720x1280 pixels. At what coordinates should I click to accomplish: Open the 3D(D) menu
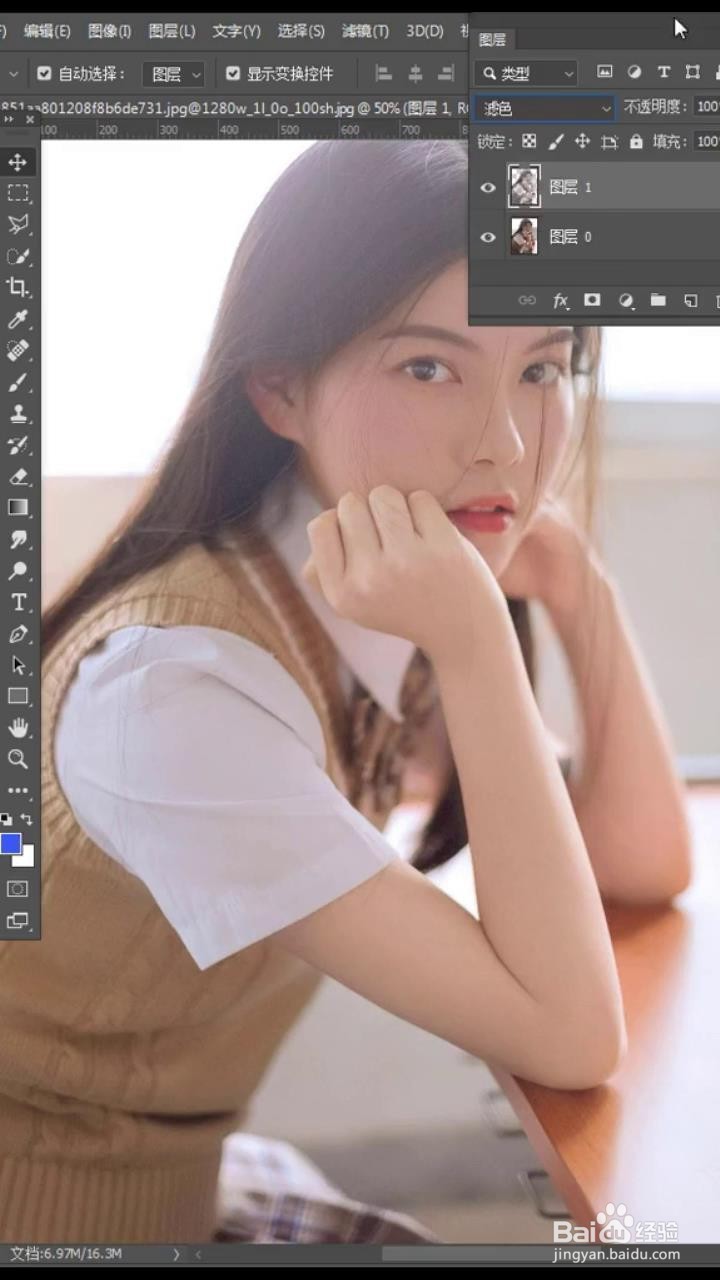click(425, 31)
